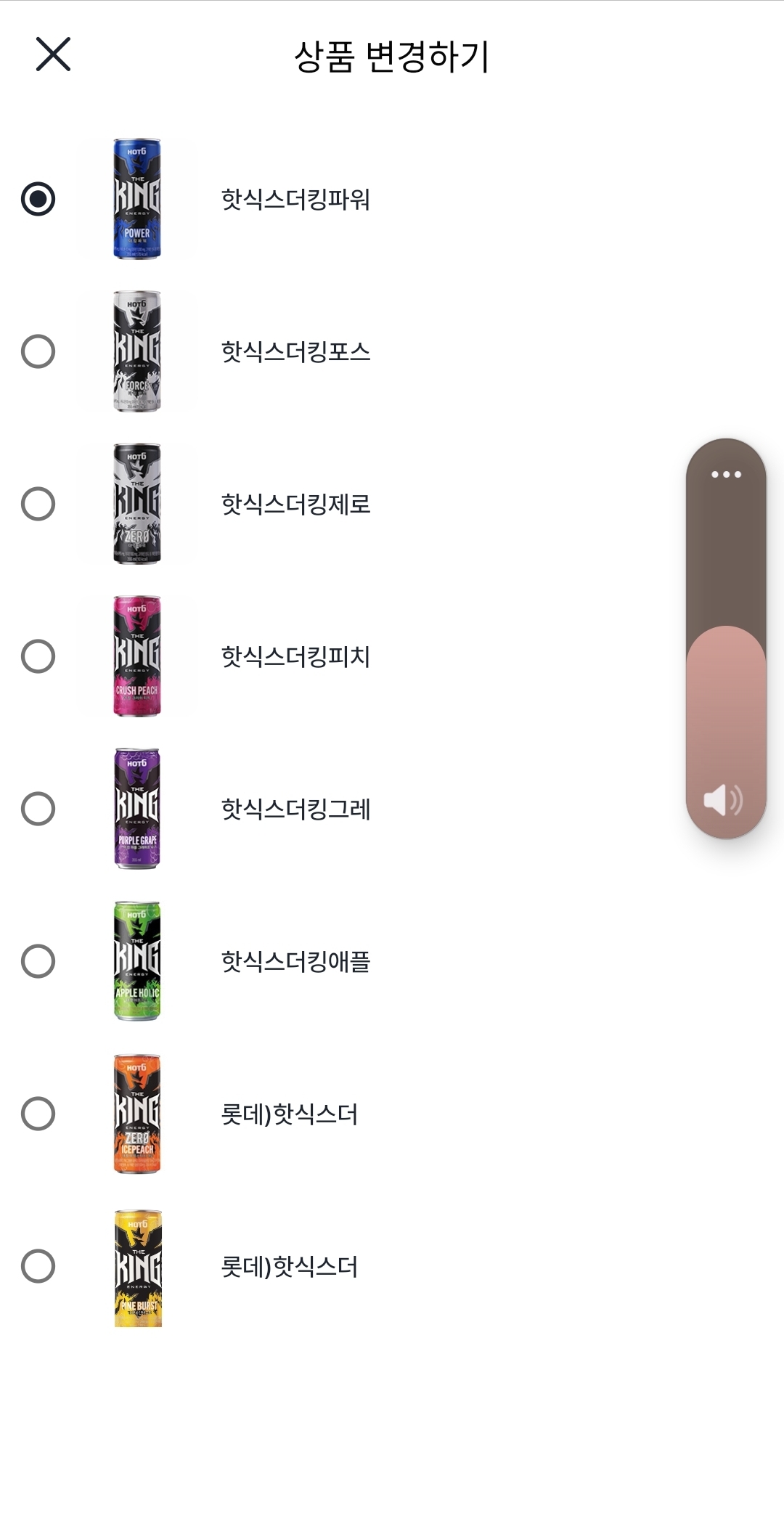Image resolution: width=784 pixels, height=1526 pixels.
Task: Open the three-dot volume panel options
Action: pyautogui.click(x=726, y=475)
